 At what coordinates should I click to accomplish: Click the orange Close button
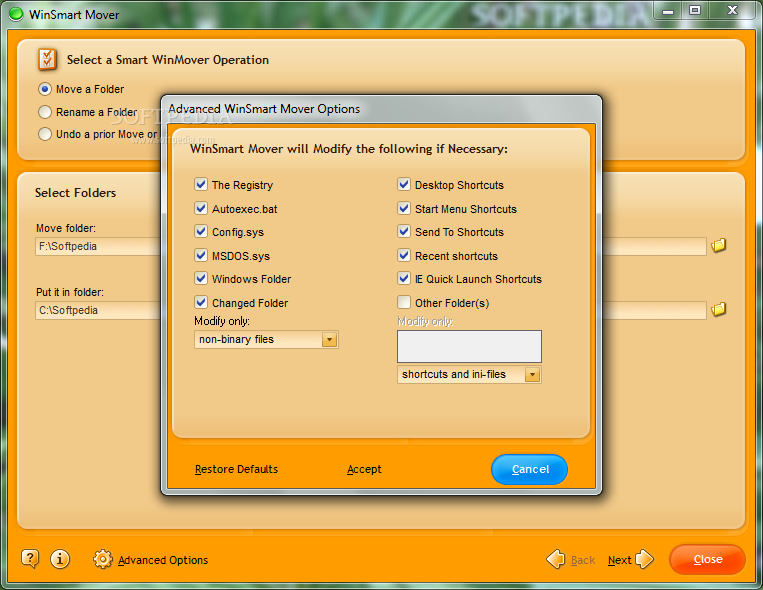[x=708, y=559]
